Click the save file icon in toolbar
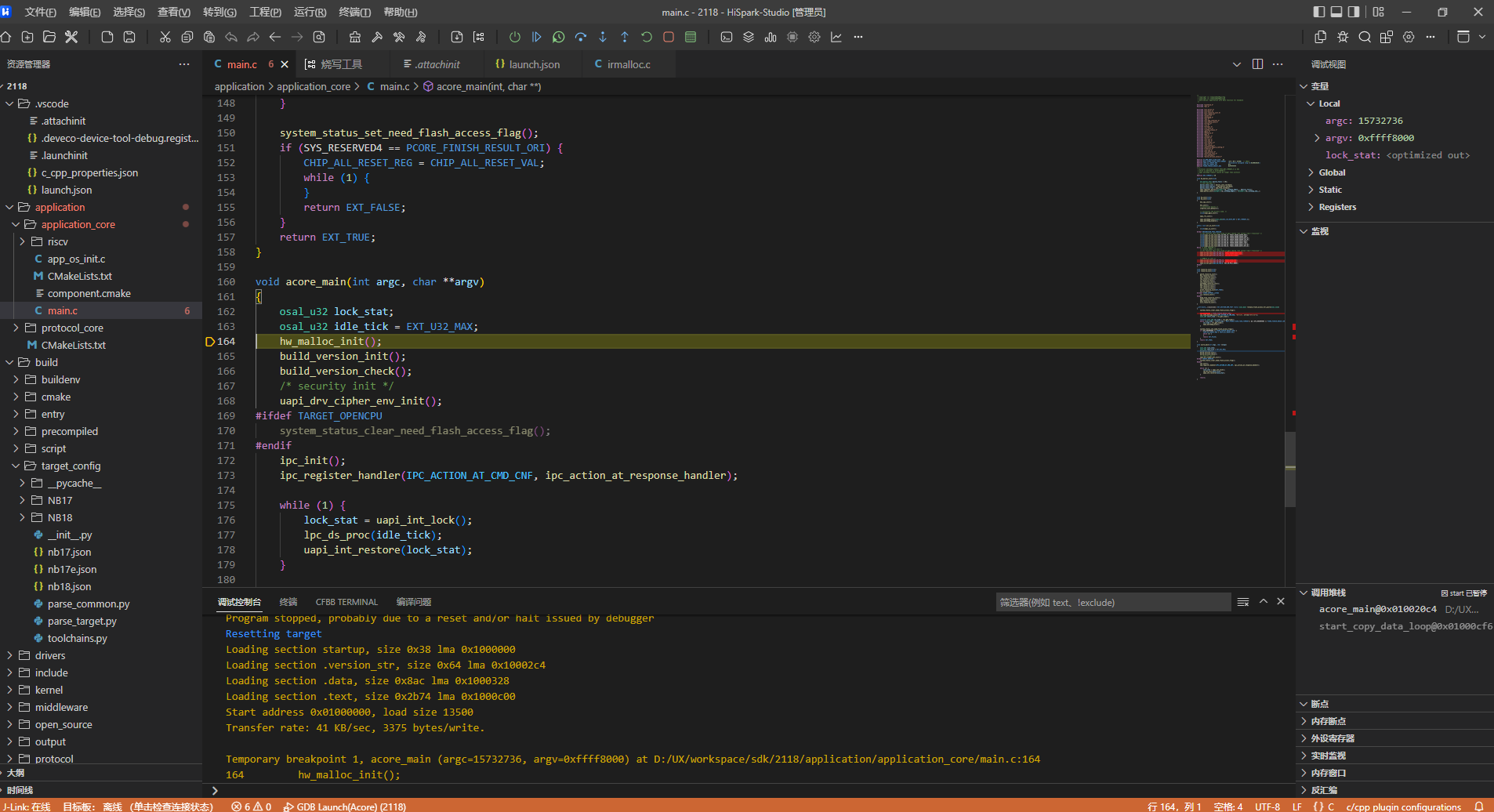 pyautogui.click(x=129, y=37)
